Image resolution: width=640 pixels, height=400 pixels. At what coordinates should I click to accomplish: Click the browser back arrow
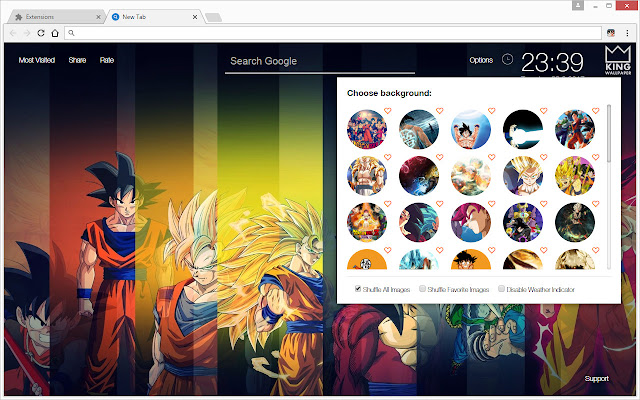pyautogui.click(x=13, y=33)
